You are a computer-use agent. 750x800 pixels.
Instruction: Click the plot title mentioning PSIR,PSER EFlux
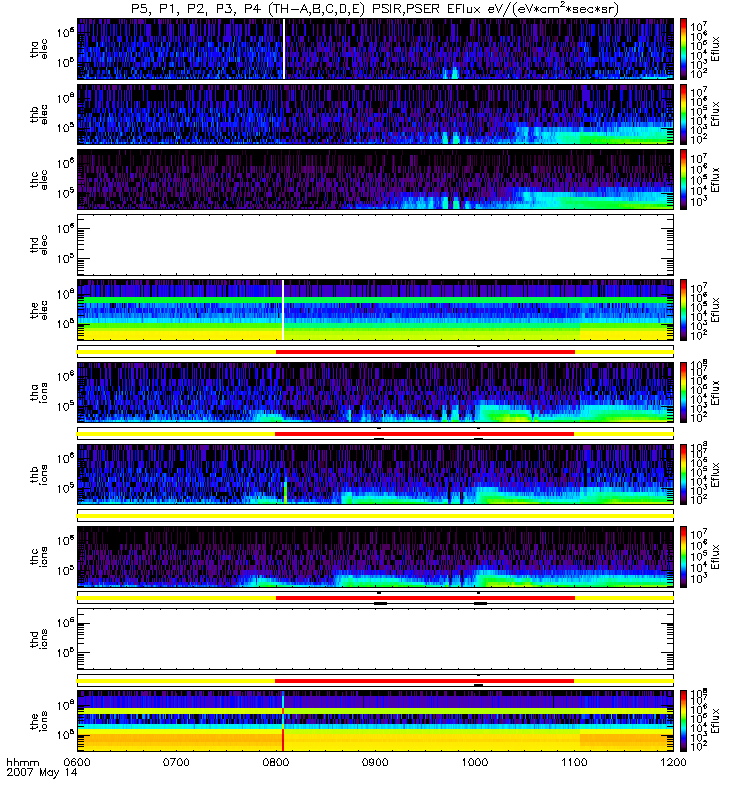(375, 9)
